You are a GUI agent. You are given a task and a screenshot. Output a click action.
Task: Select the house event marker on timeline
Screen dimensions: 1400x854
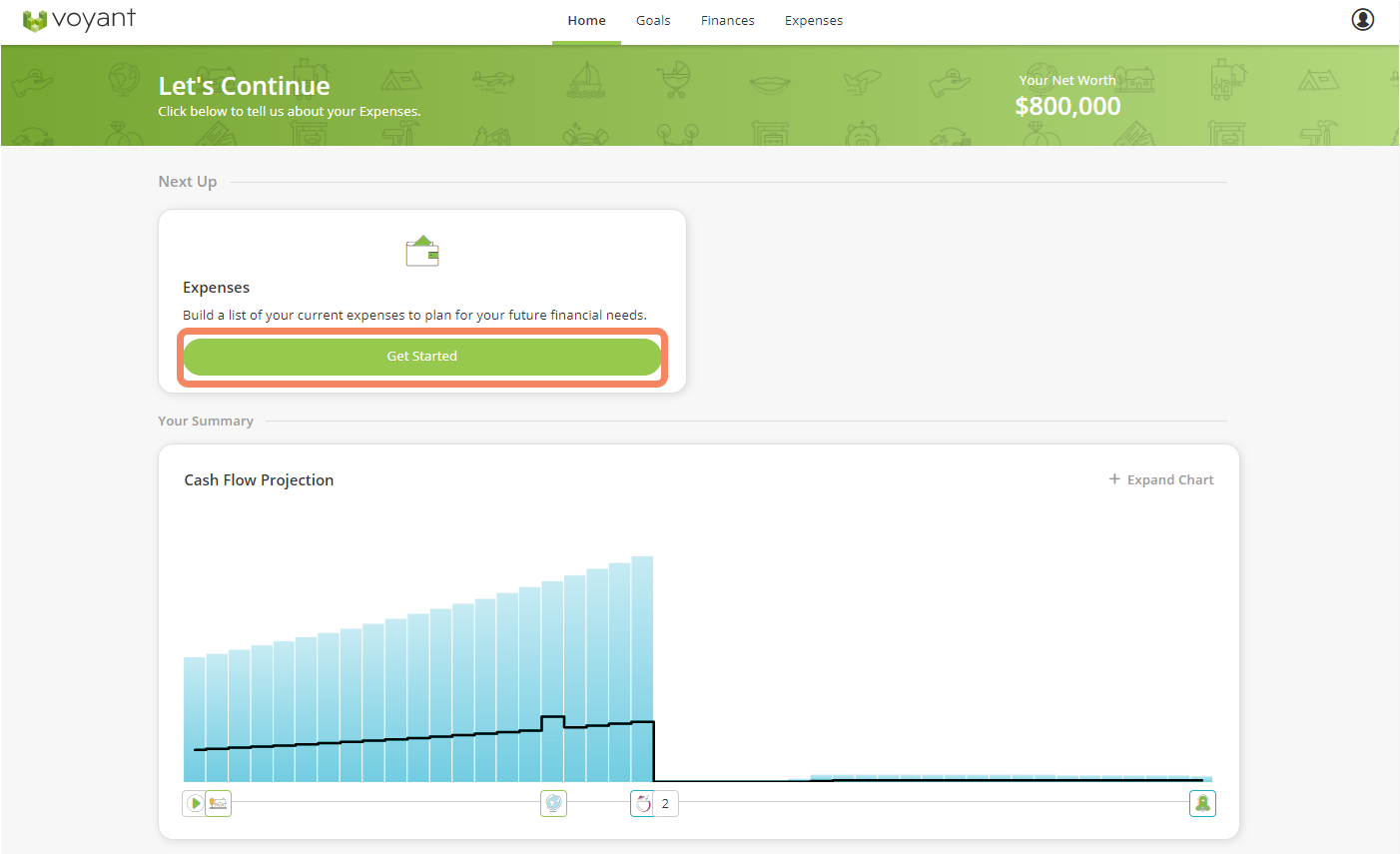point(218,803)
